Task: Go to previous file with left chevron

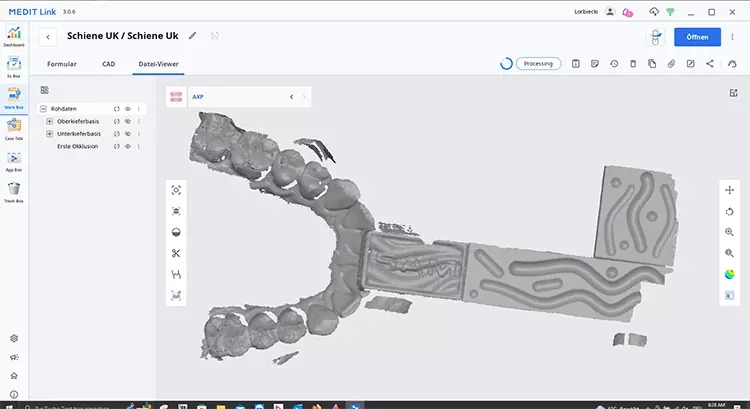Action: (x=291, y=97)
